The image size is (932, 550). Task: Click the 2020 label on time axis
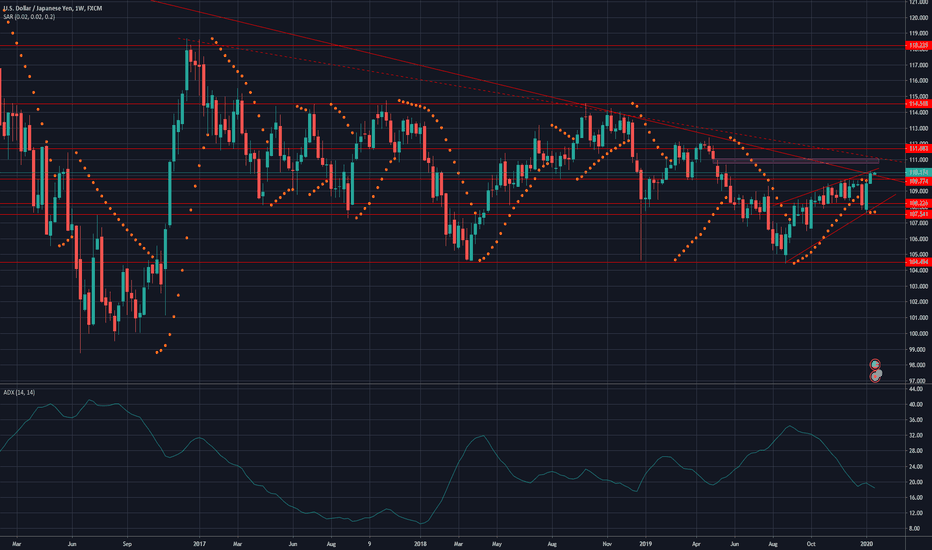pyautogui.click(x=869, y=543)
